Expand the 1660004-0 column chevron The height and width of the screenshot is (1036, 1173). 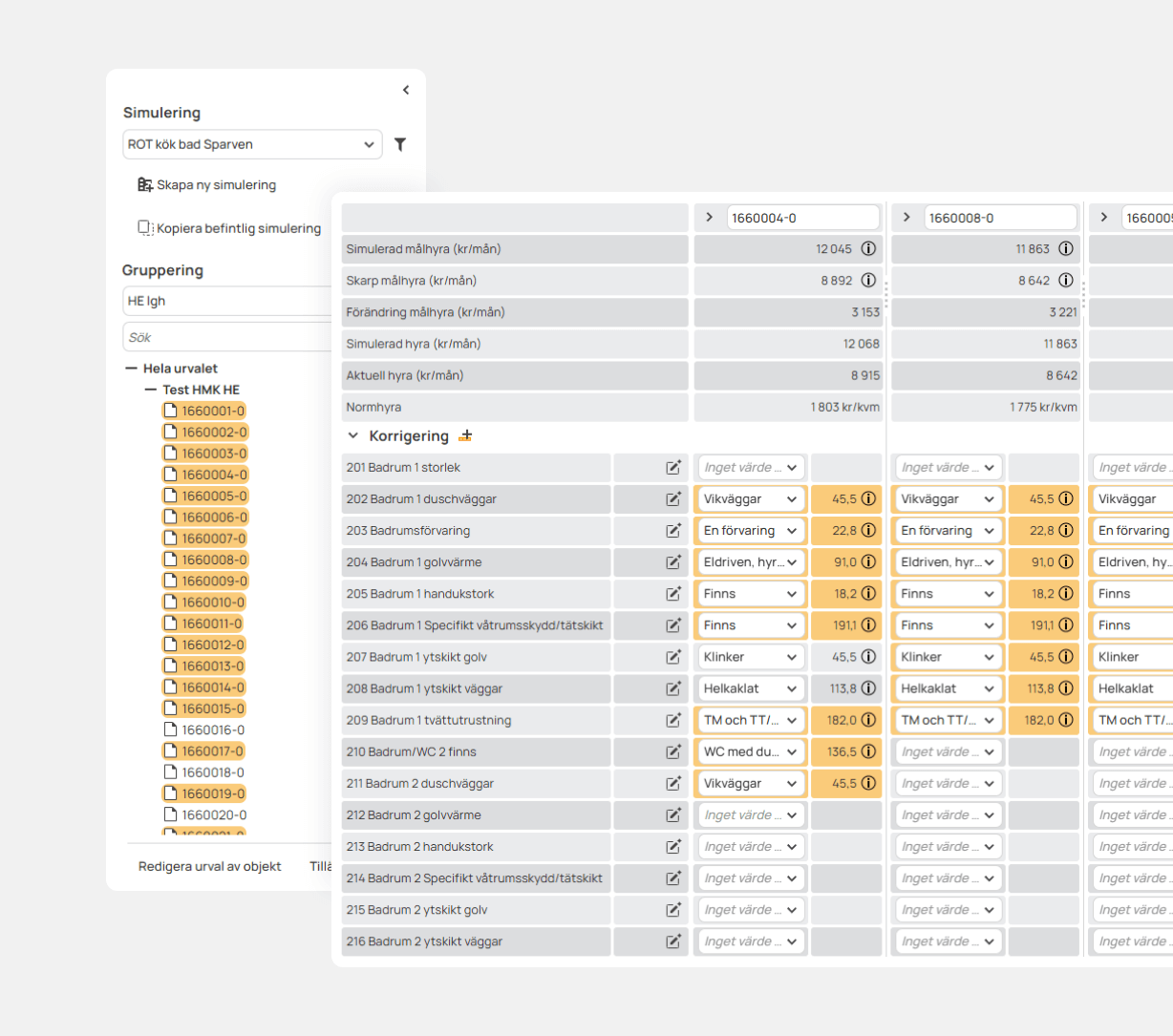709,217
